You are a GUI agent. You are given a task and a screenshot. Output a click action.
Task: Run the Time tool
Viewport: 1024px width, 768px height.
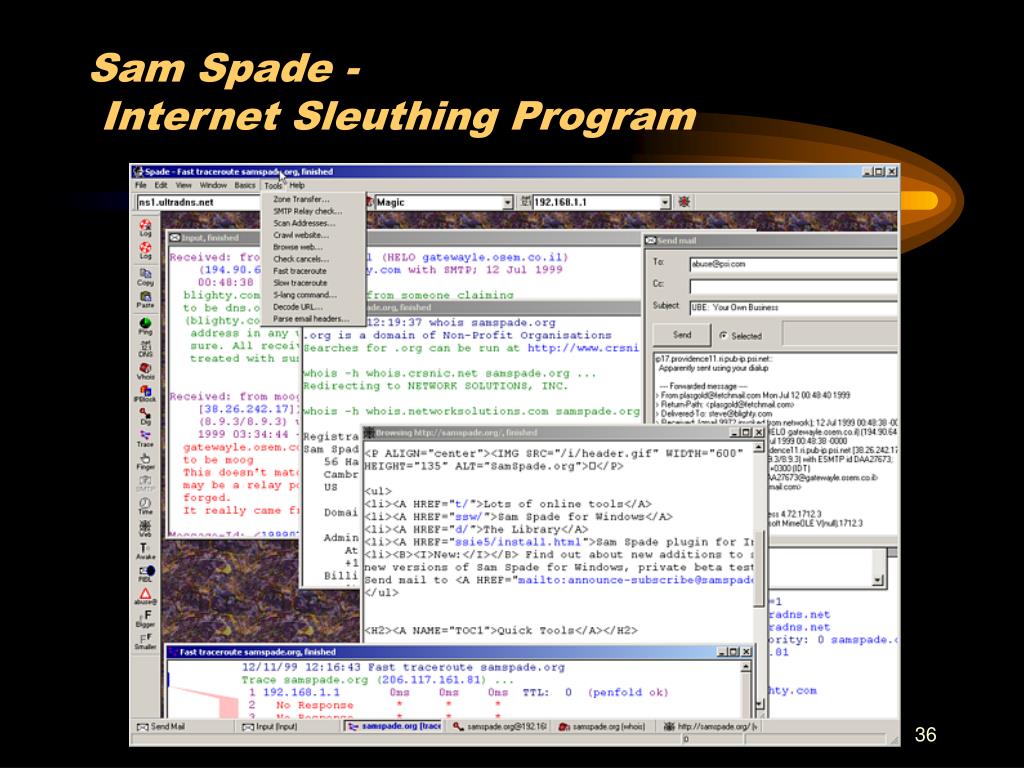(x=145, y=505)
